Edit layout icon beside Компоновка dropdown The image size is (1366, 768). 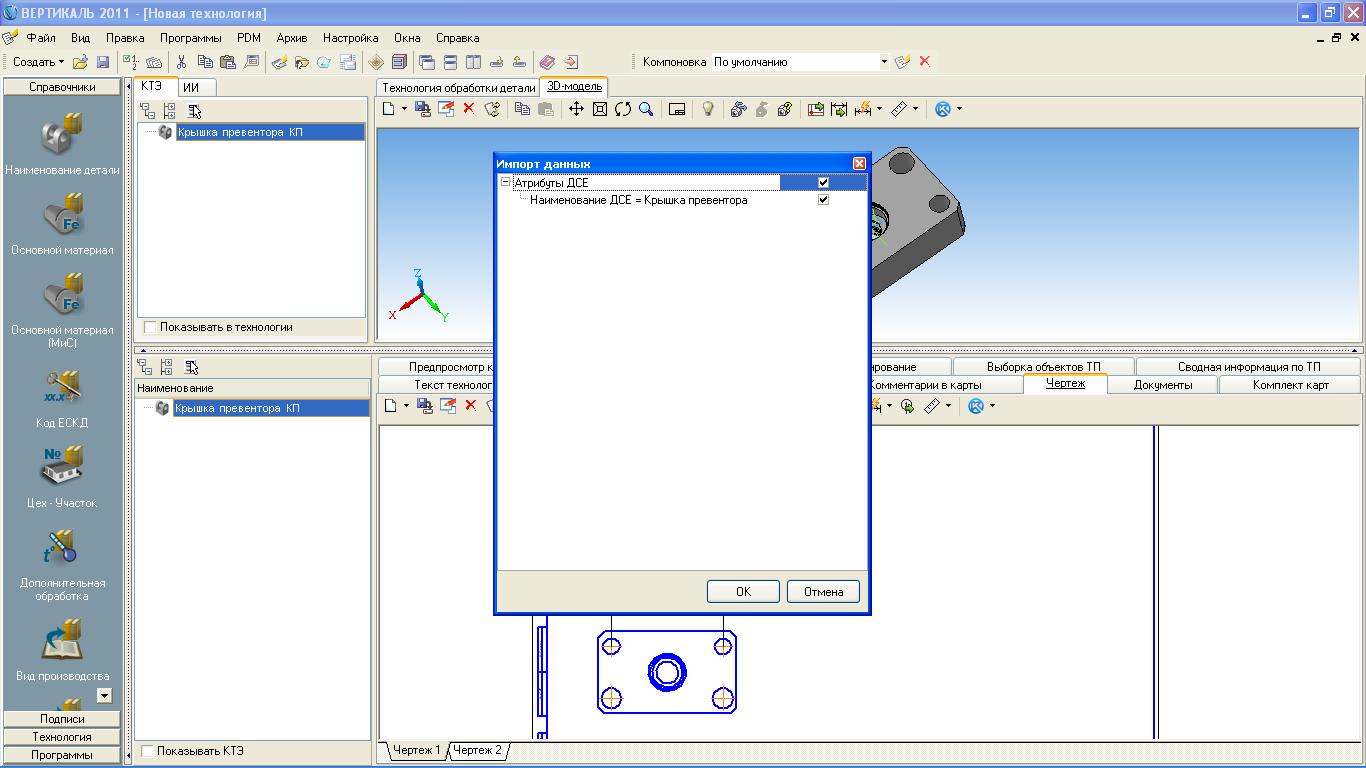pyautogui.click(x=903, y=62)
